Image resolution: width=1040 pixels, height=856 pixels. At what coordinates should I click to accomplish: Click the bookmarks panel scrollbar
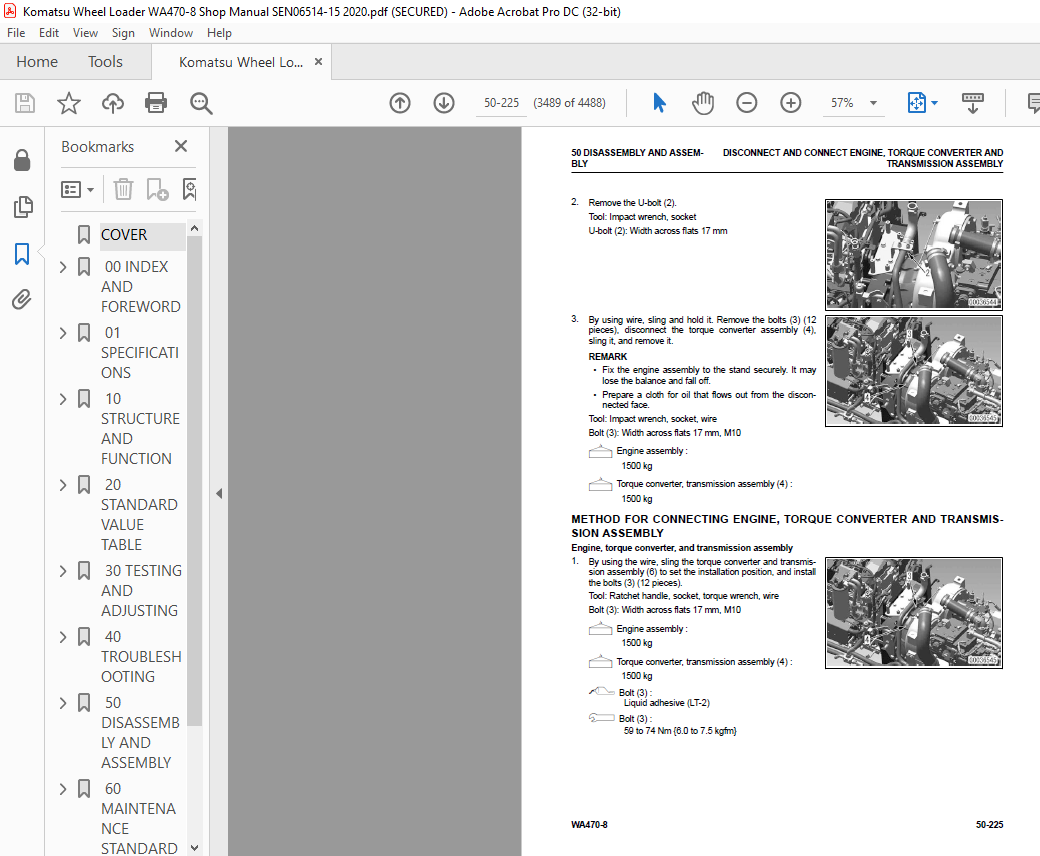click(194, 481)
